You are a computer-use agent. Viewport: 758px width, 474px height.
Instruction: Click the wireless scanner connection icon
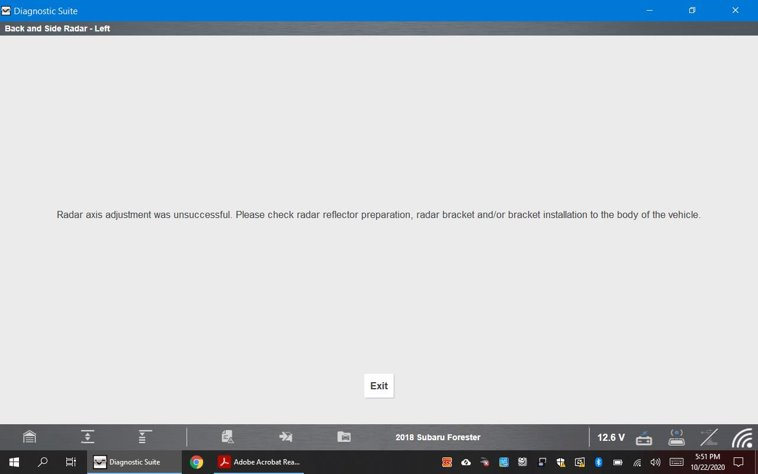676,437
